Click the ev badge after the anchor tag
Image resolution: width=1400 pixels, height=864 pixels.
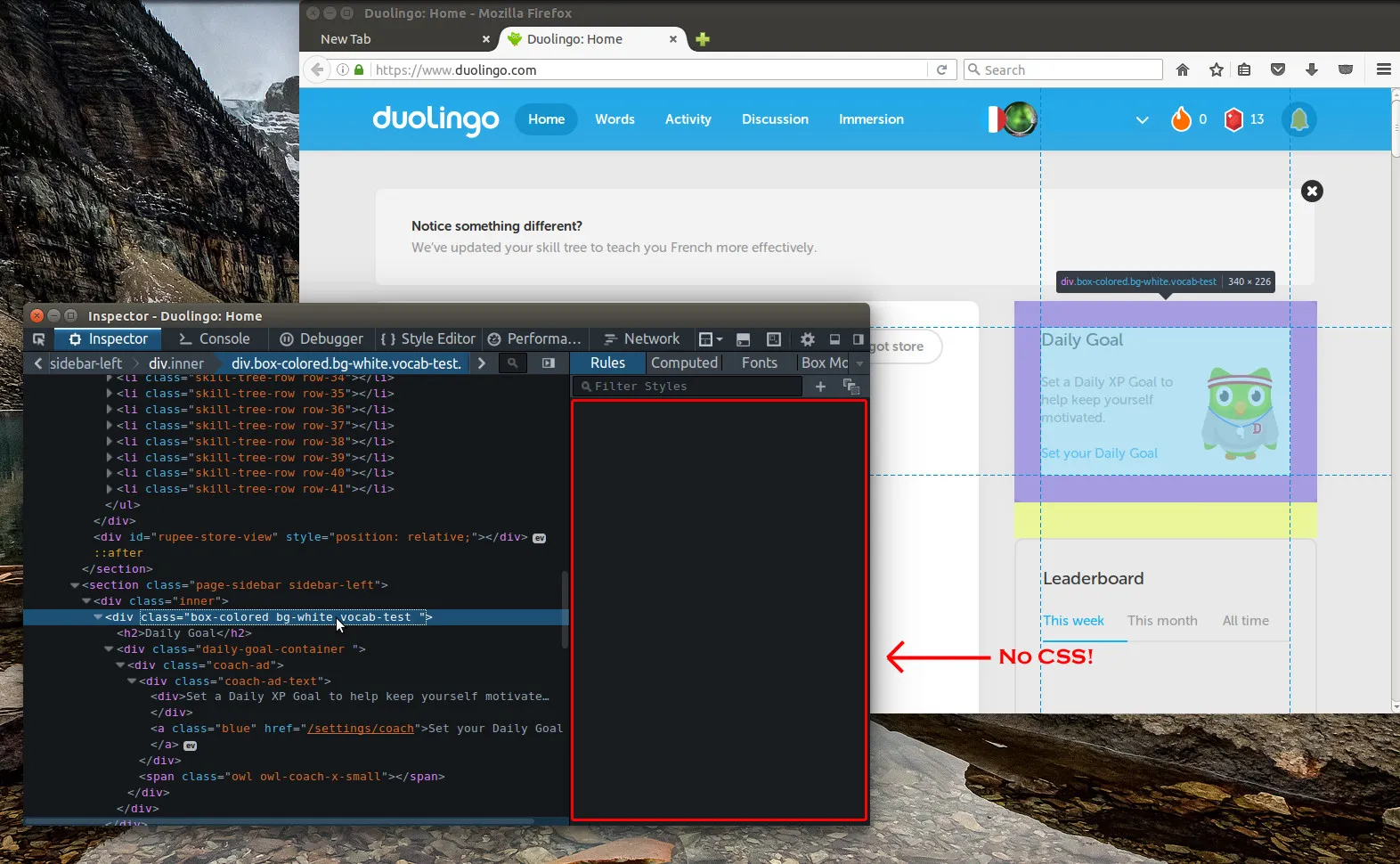tap(191, 746)
